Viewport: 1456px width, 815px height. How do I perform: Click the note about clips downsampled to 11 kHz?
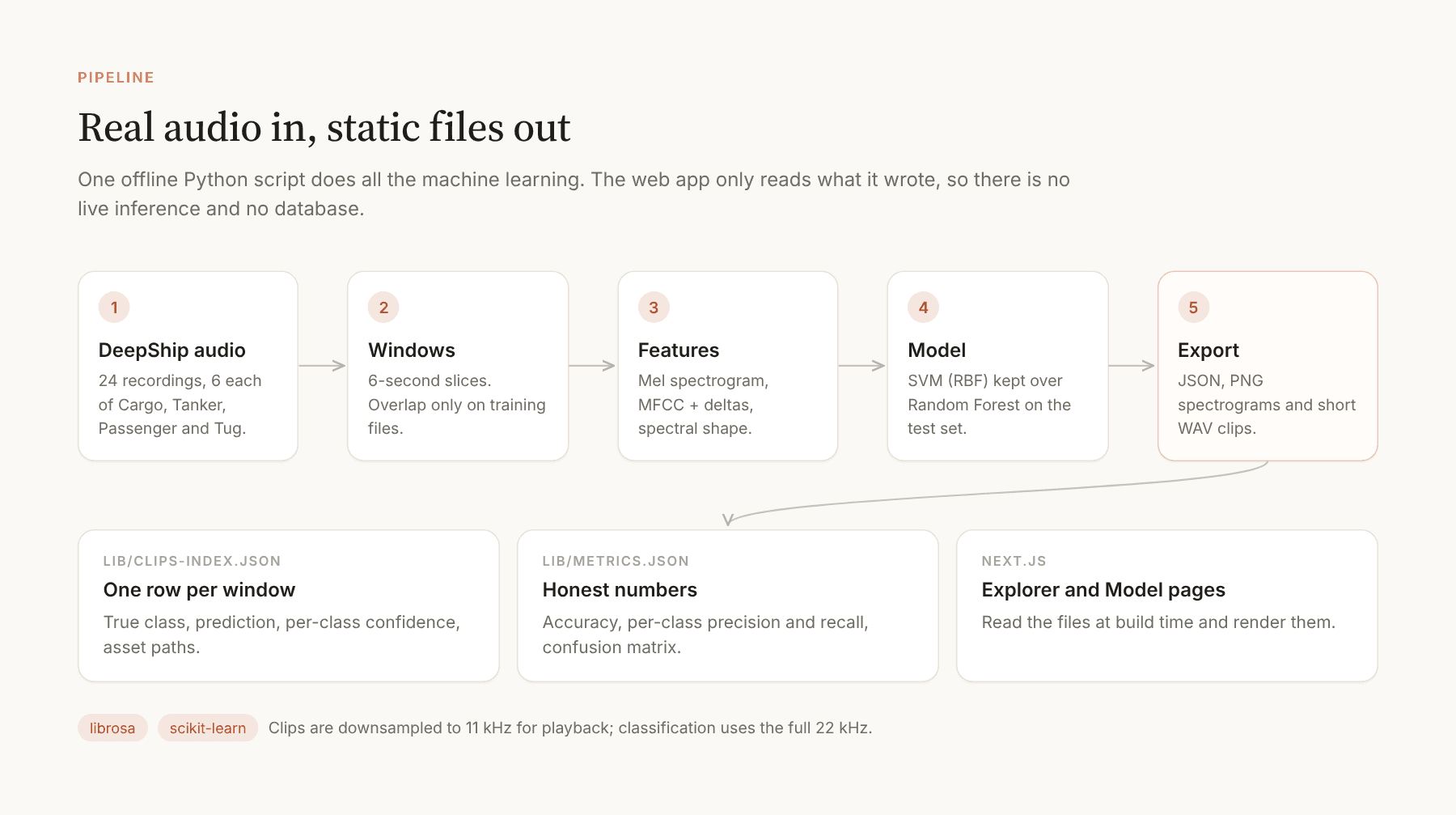pos(570,728)
